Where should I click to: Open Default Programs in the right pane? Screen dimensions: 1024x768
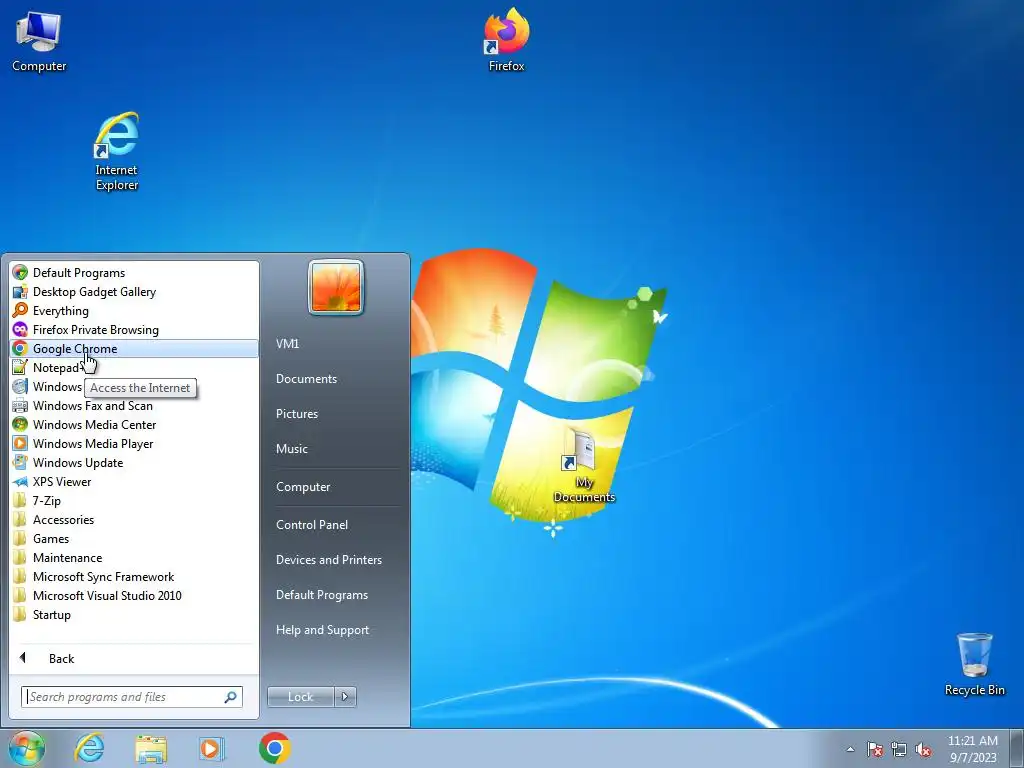[334, 595]
